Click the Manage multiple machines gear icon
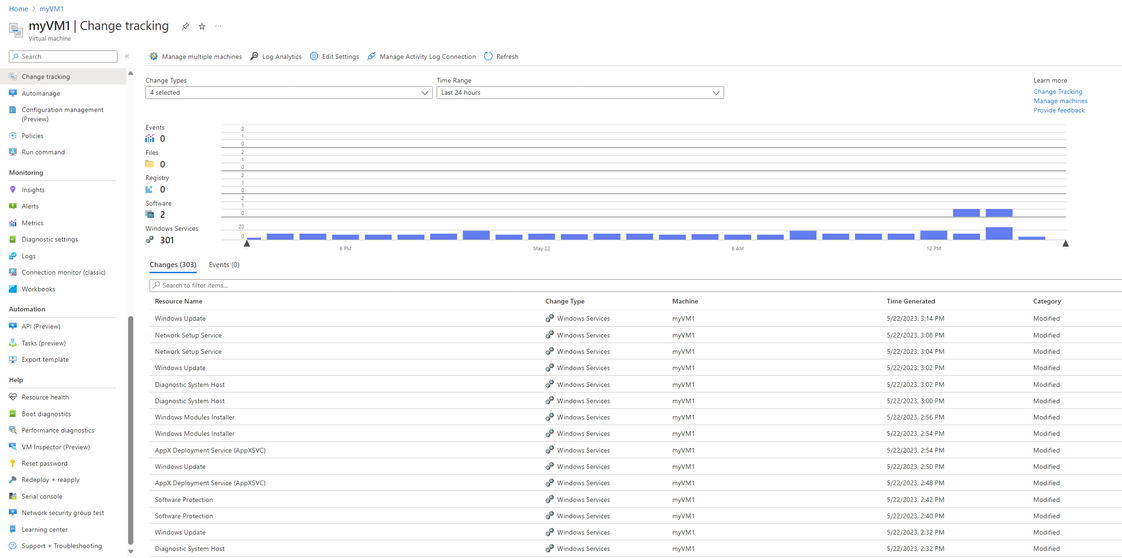Screen dimensions: 1122x558 point(153,57)
